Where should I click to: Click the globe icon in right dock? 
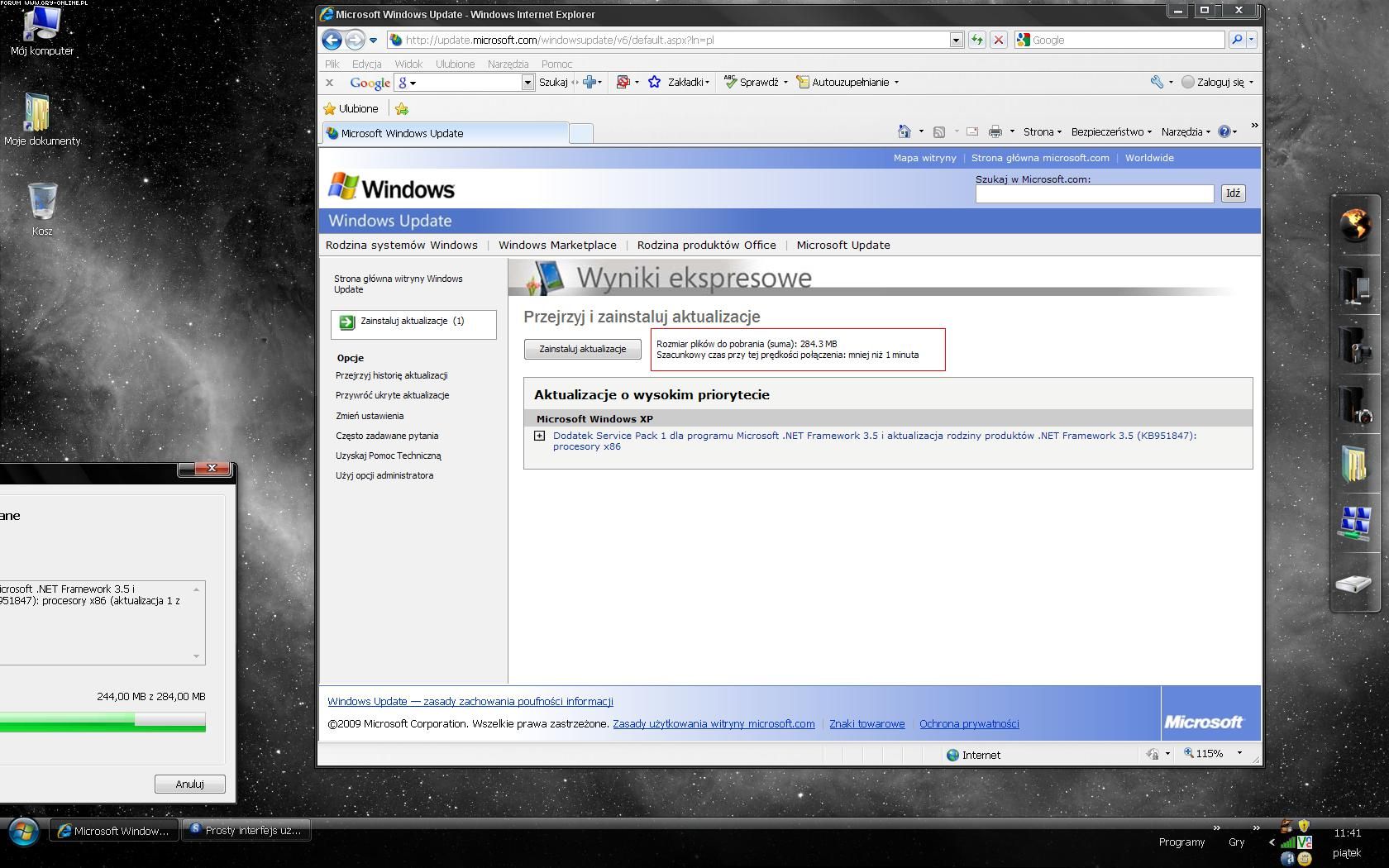tap(1355, 225)
